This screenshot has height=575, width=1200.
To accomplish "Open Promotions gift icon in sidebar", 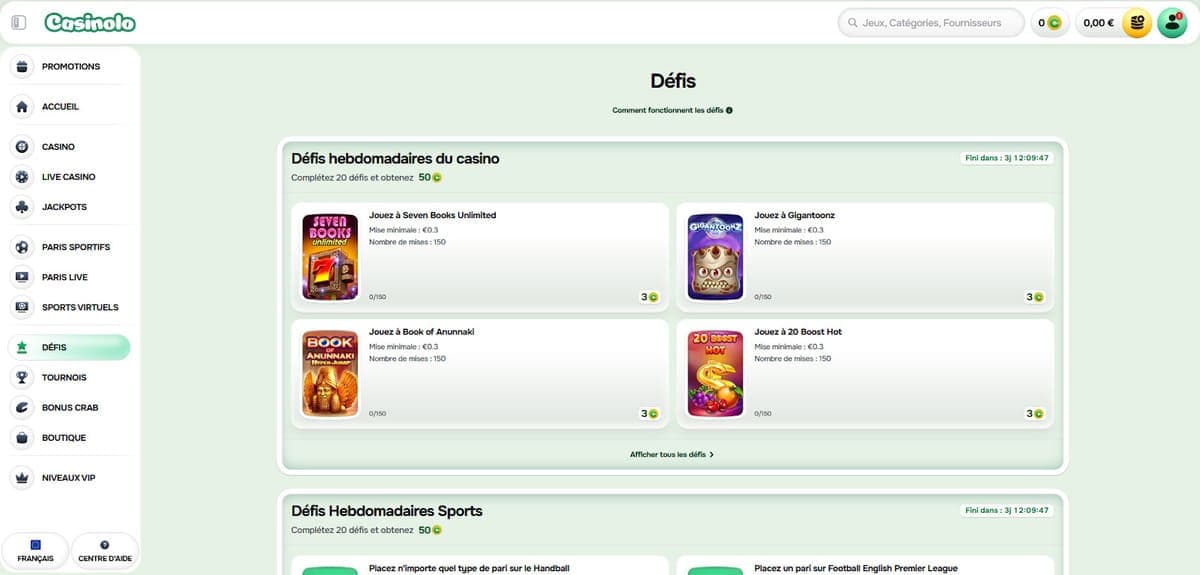I will [x=22, y=67].
